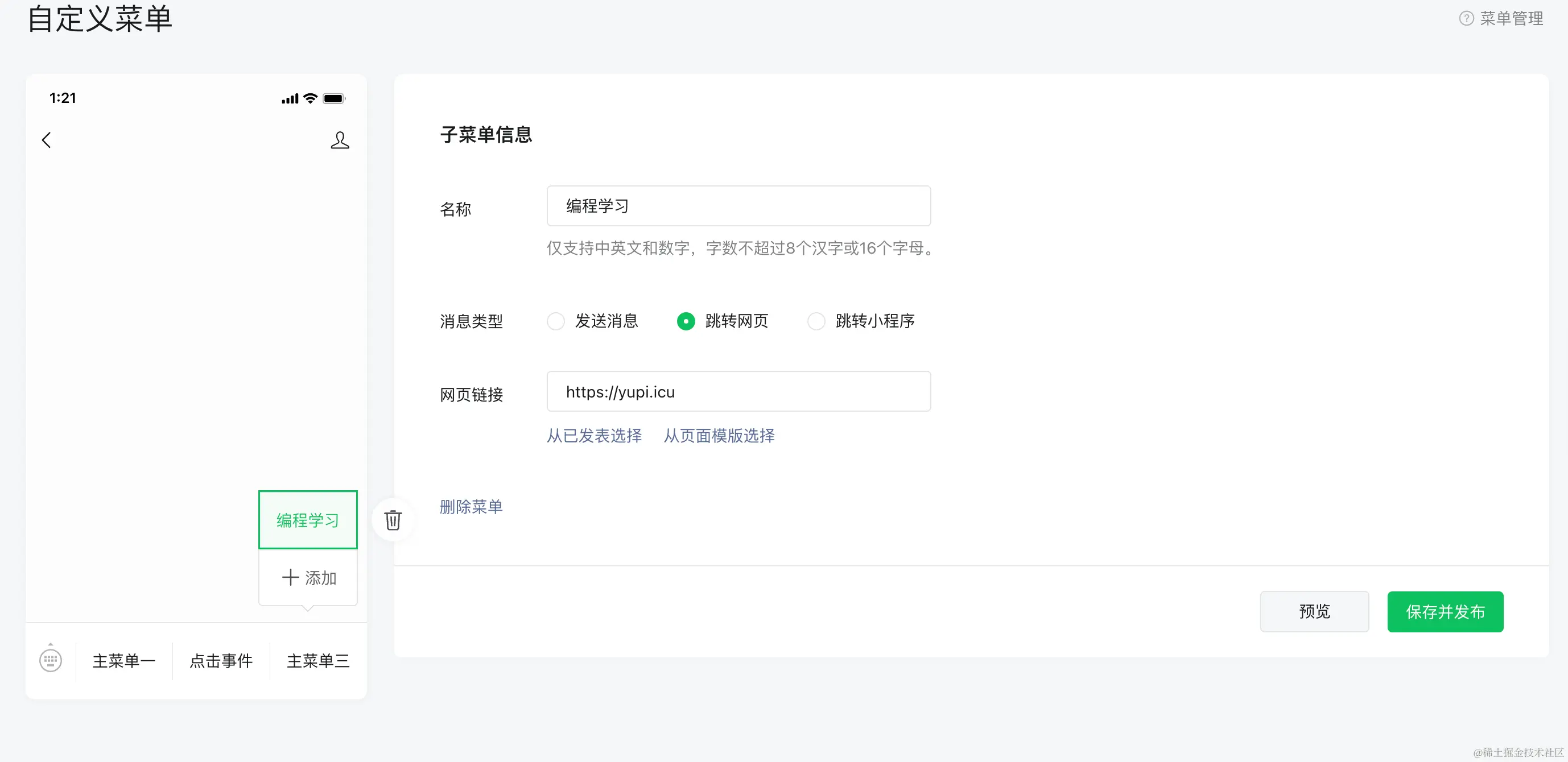1568x762 pixels.
Task: Open the 主菜单一 menu tab
Action: (124, 660)
